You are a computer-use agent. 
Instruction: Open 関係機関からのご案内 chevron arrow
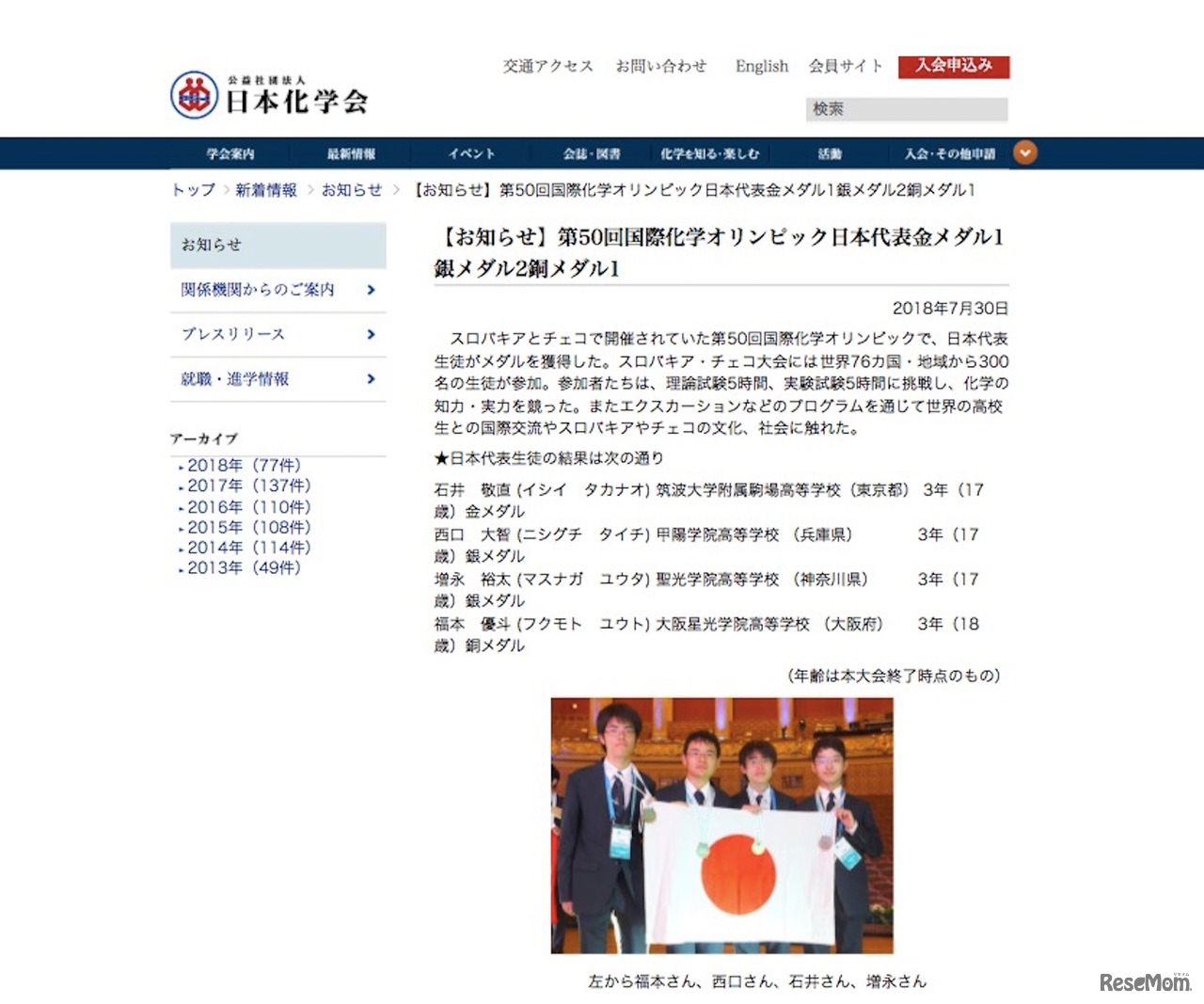(x=371, y=290)
